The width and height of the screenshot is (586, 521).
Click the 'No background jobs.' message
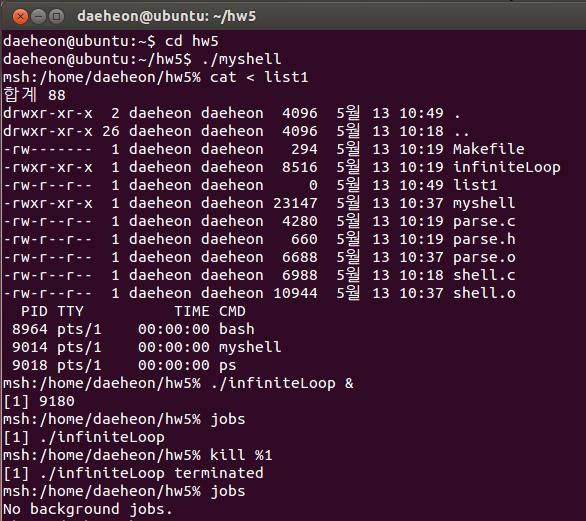pos(88,509)
